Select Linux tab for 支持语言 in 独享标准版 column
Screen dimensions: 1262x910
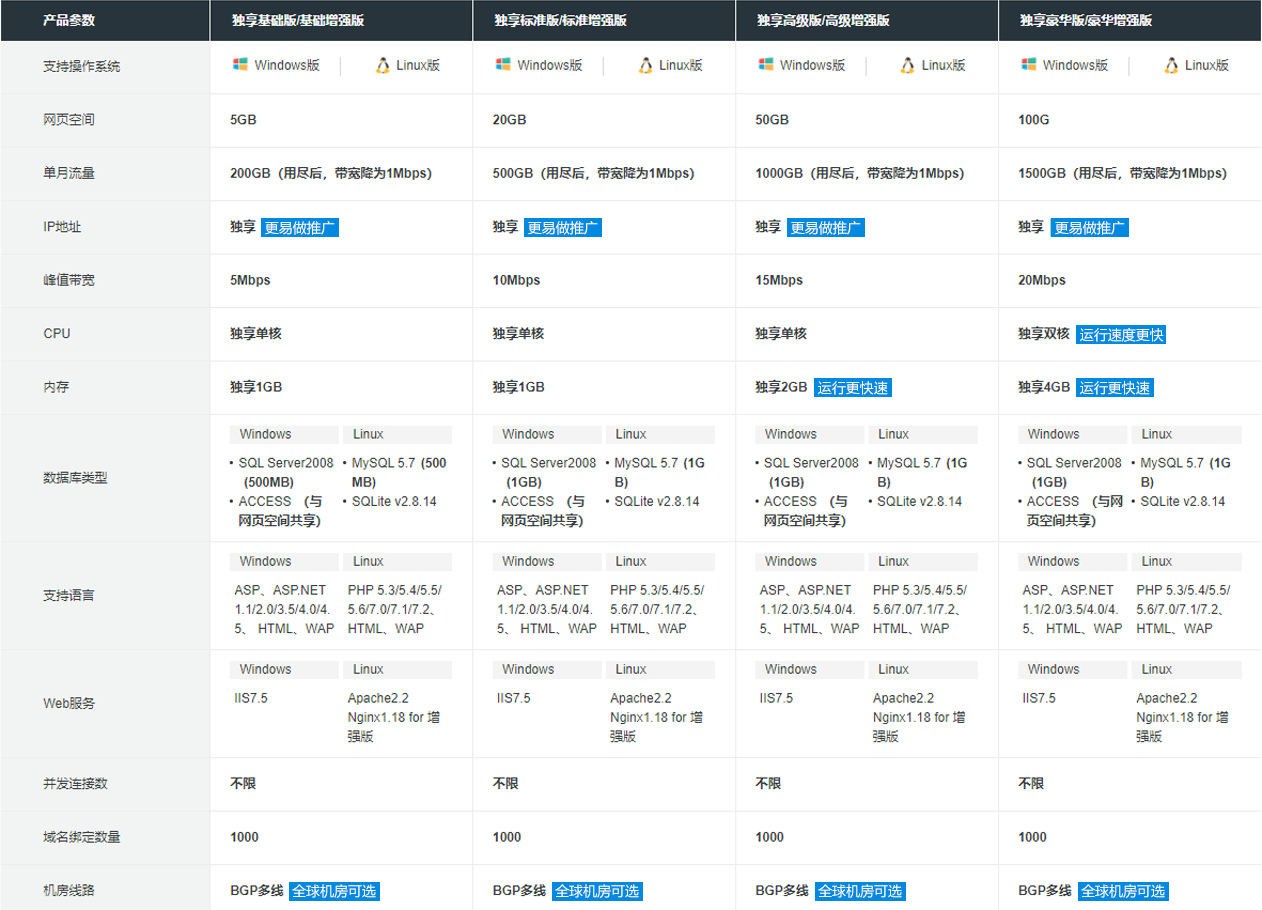click(660, 561)
